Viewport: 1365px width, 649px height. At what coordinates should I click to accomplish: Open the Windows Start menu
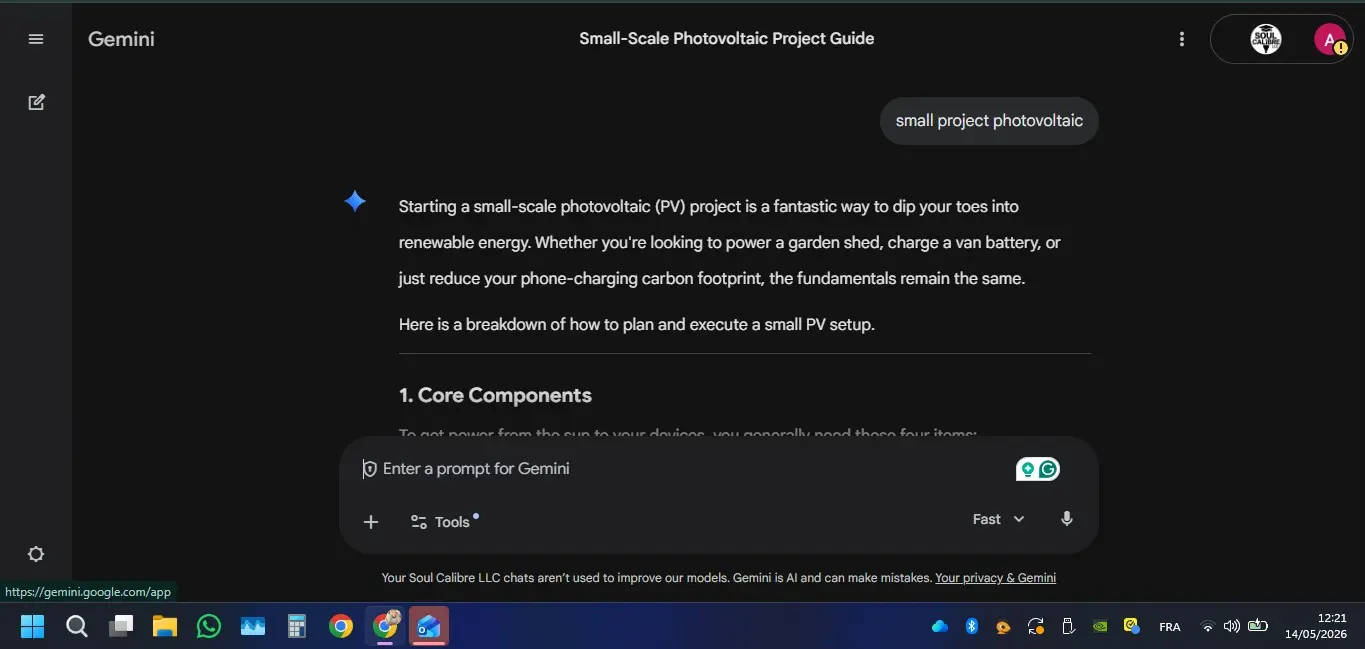click(x=33, y=626)
